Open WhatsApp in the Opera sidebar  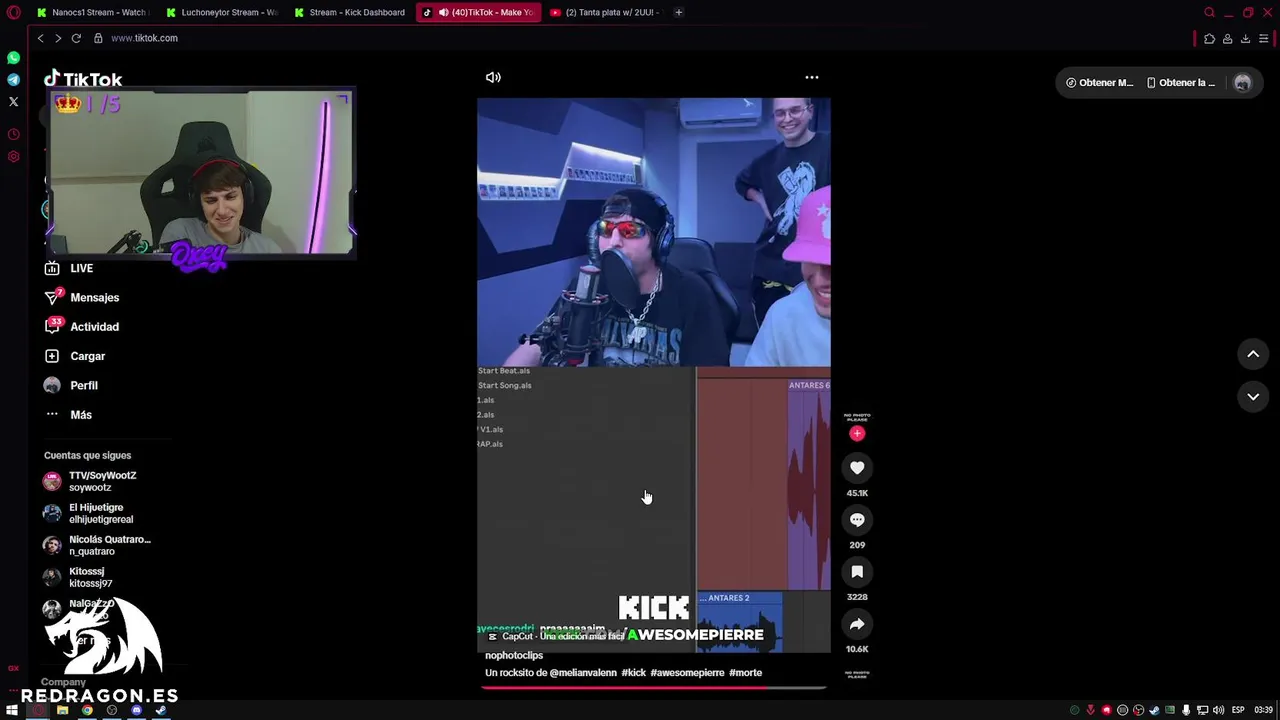pos(13,58)
